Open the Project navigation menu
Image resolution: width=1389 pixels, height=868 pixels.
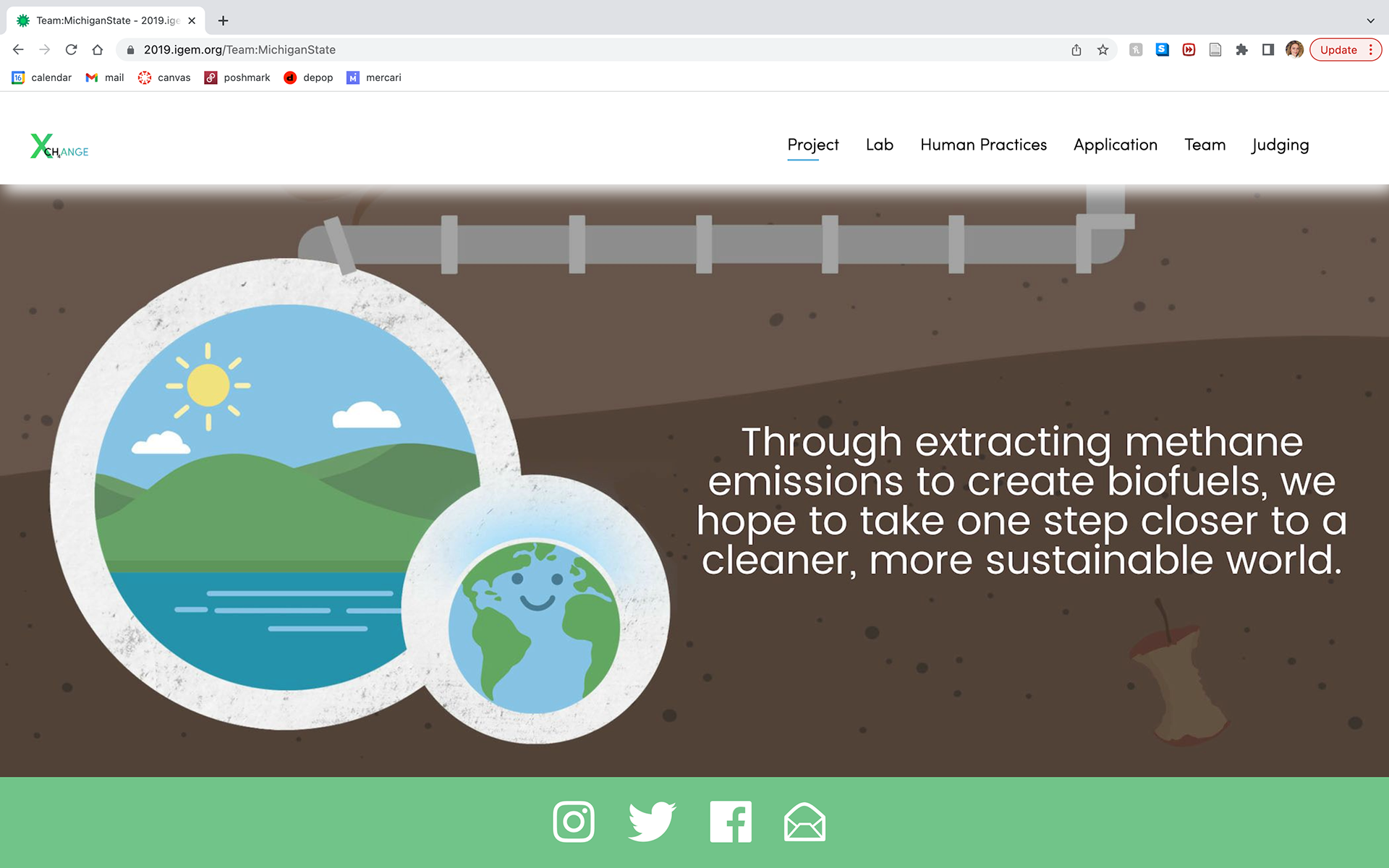coord(812,145)
